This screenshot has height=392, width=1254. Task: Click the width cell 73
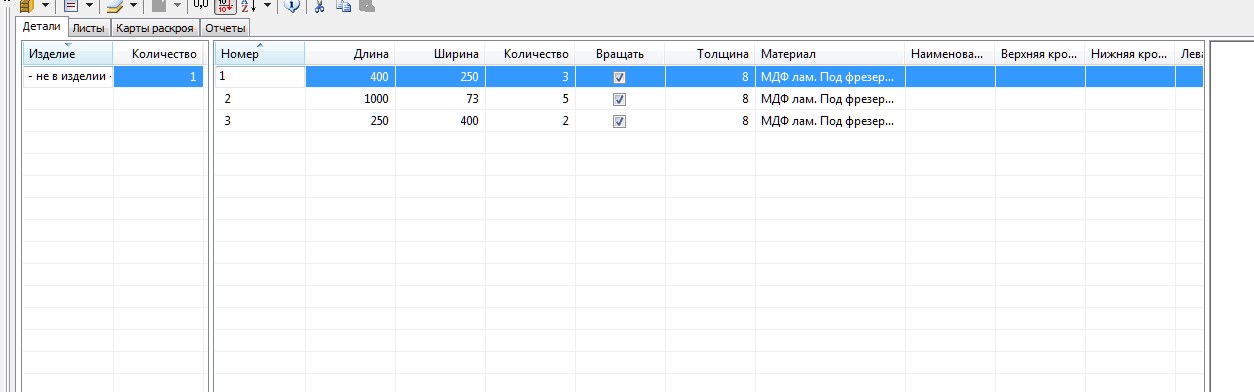pos(440,99)
